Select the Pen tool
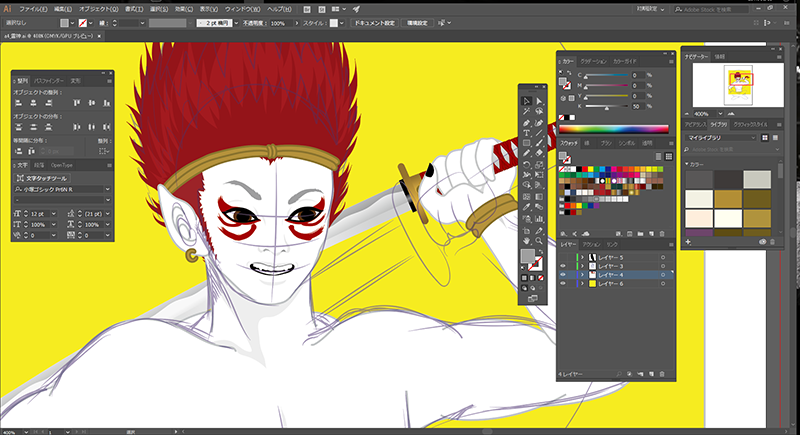This screenshot has height=435, width=800. coord(527,123)
